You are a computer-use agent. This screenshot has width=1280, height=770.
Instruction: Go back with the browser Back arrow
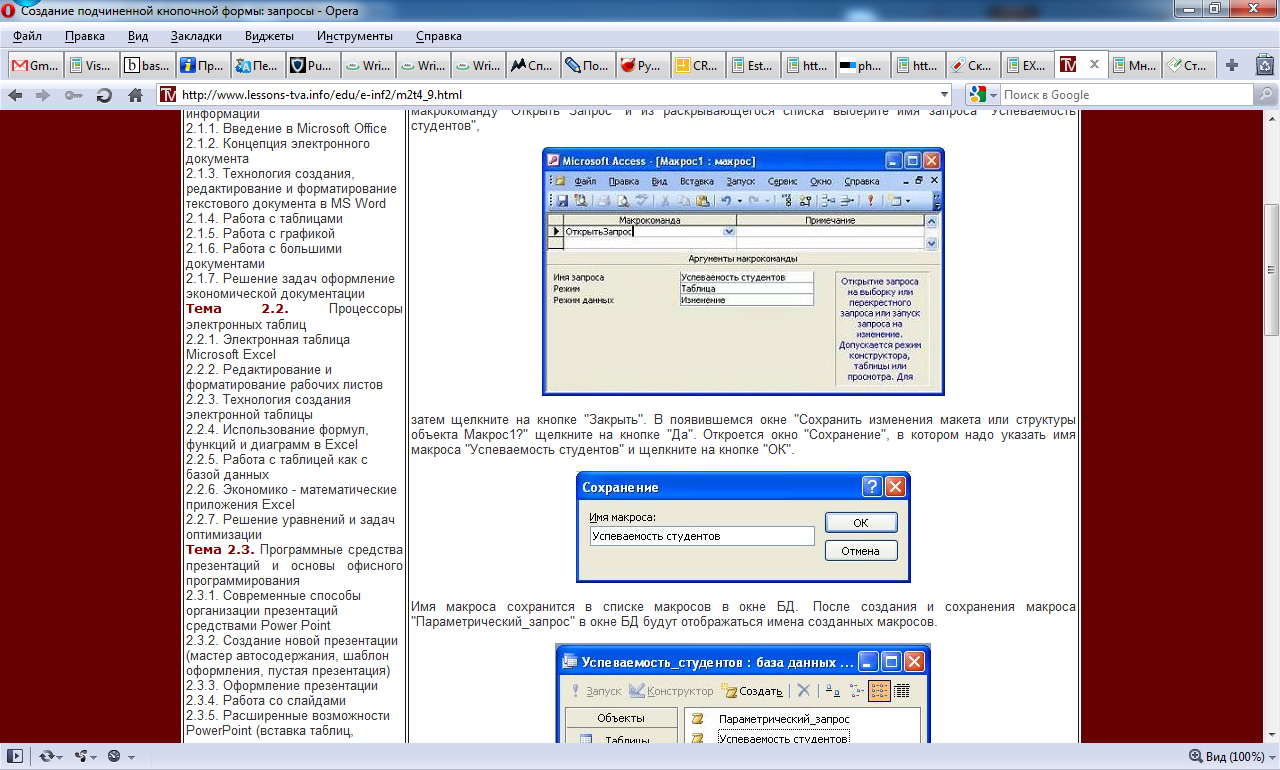click(x=15, y=95)
